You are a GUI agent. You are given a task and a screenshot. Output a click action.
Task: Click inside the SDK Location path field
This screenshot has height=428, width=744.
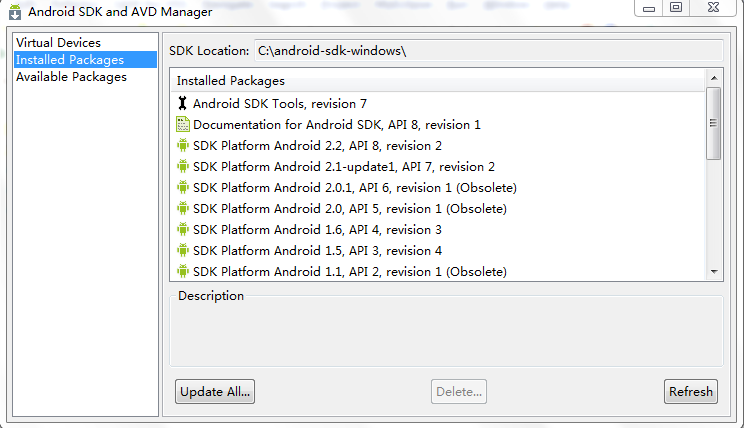(x=489, y=51)
